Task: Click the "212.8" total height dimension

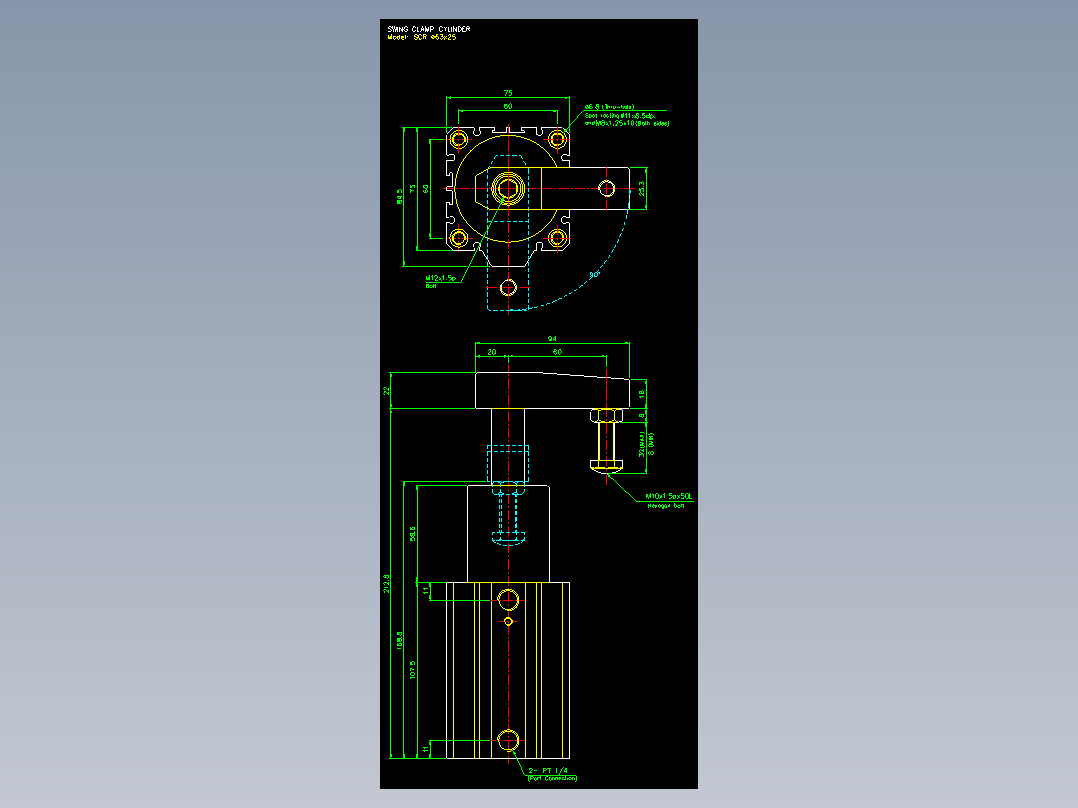Action: tap(386, 583)
